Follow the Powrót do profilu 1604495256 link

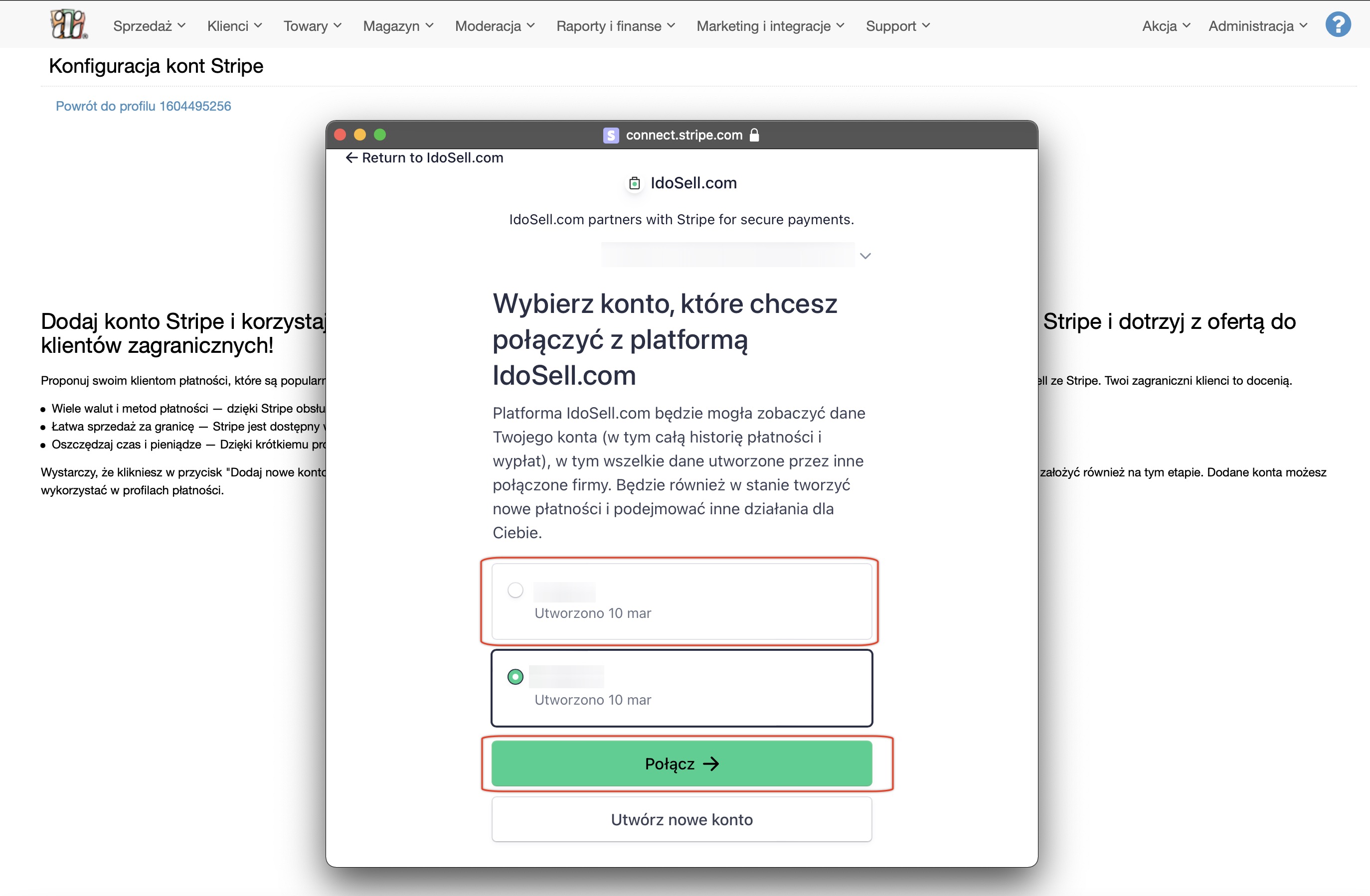point(144,107)
